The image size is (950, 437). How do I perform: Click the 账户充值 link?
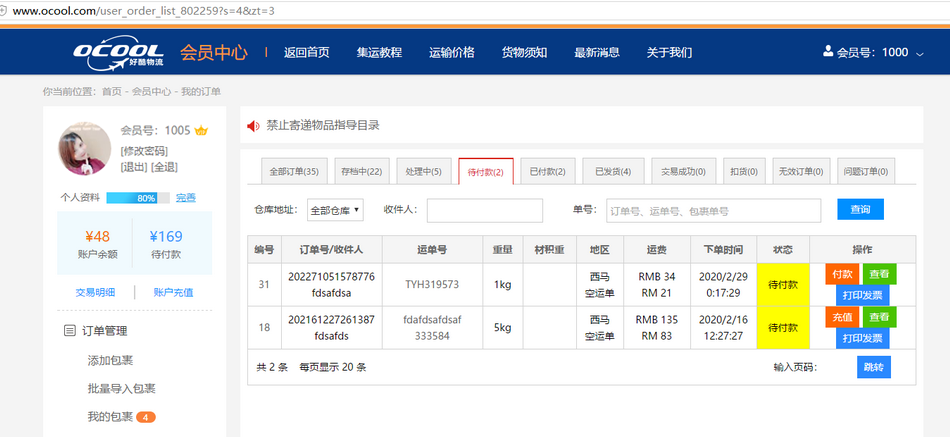[173, 293]
